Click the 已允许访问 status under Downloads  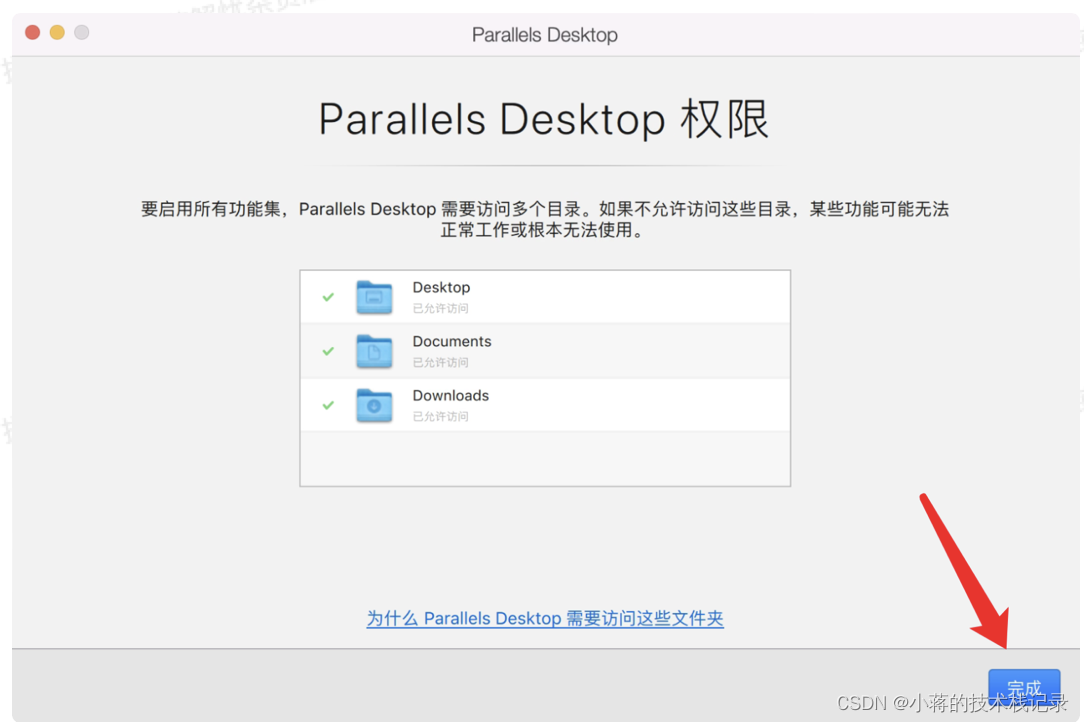[x=440, y=416]
